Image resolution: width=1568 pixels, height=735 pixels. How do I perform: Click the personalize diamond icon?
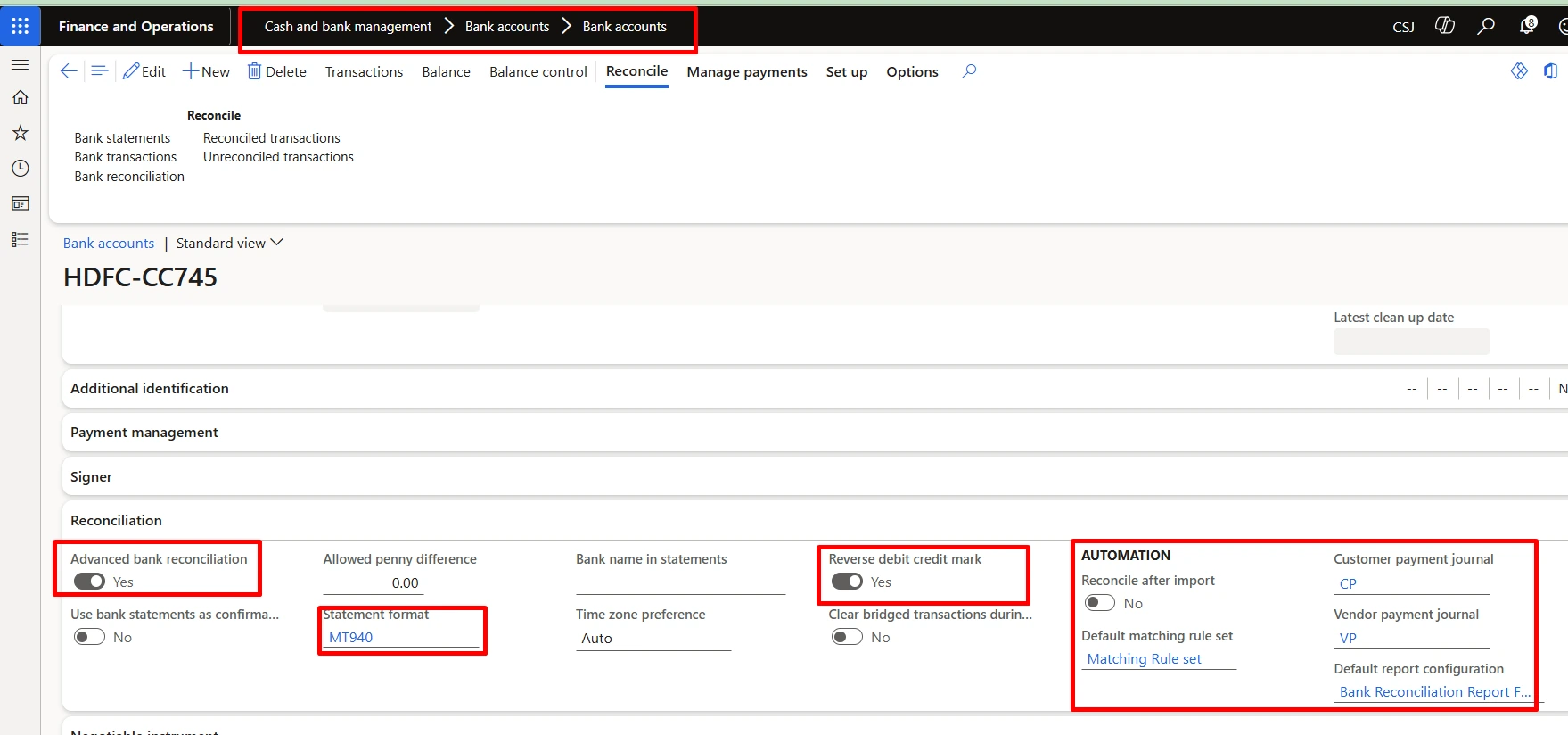click(x=1519, y=70)
